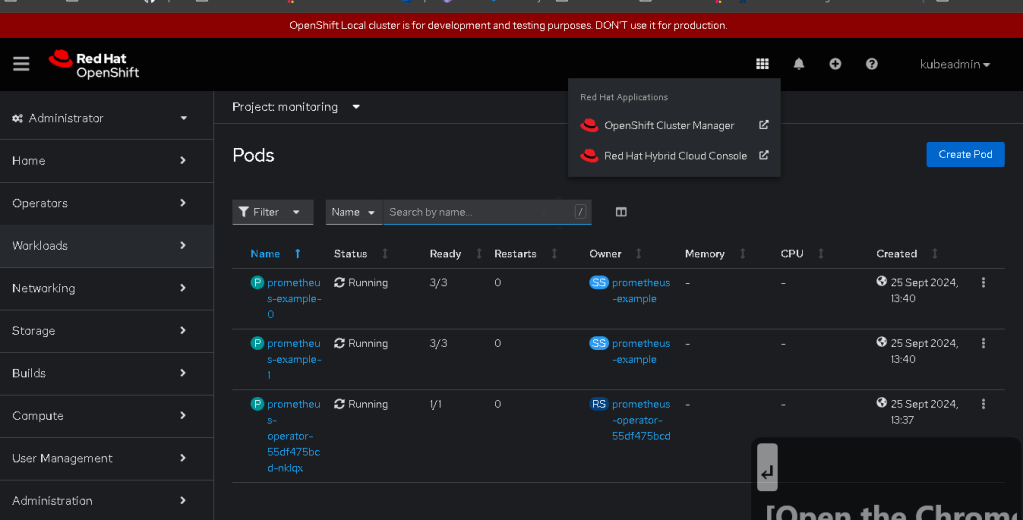Click pod icon beside prometheus-example-0
The height and width of the screenshot is (520, 1023).
pyautogui.click(x=257, y=283)
